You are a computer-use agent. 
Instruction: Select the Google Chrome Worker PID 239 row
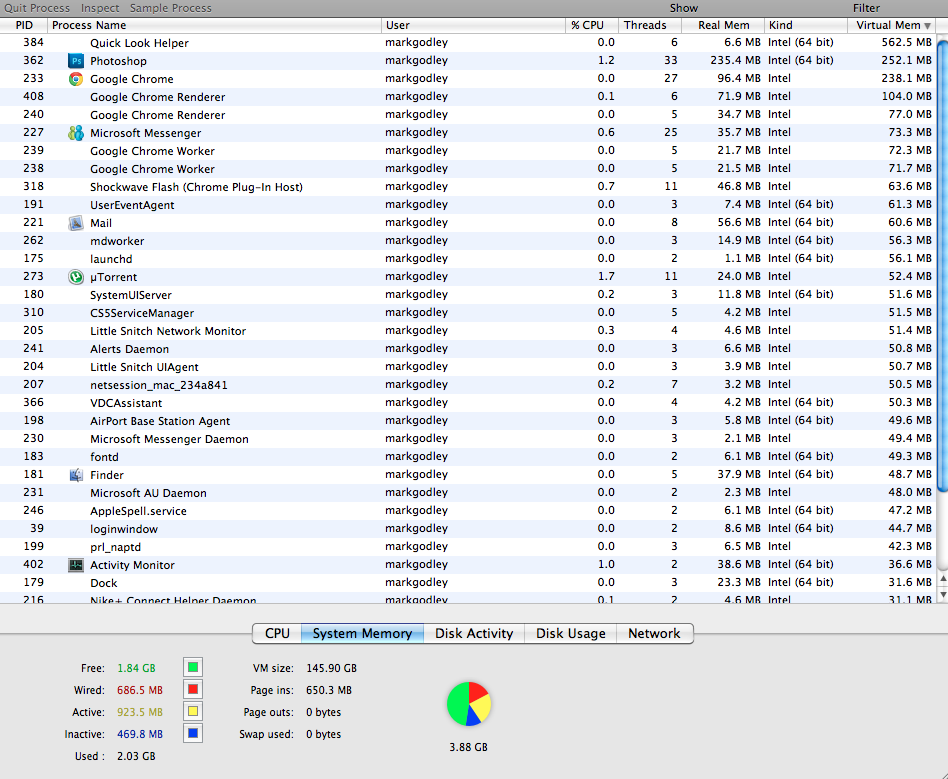pyautogui.click(x=467, y=151)
